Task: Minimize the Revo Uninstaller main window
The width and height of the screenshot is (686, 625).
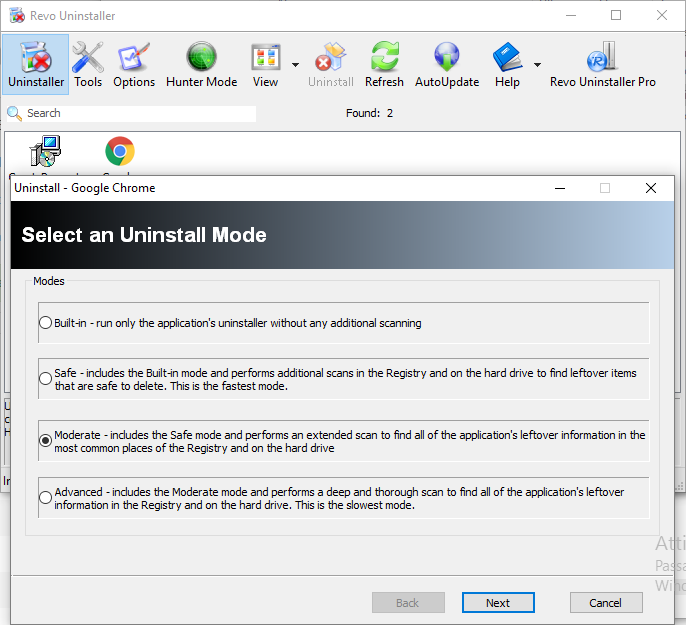Action: [571, 15]
